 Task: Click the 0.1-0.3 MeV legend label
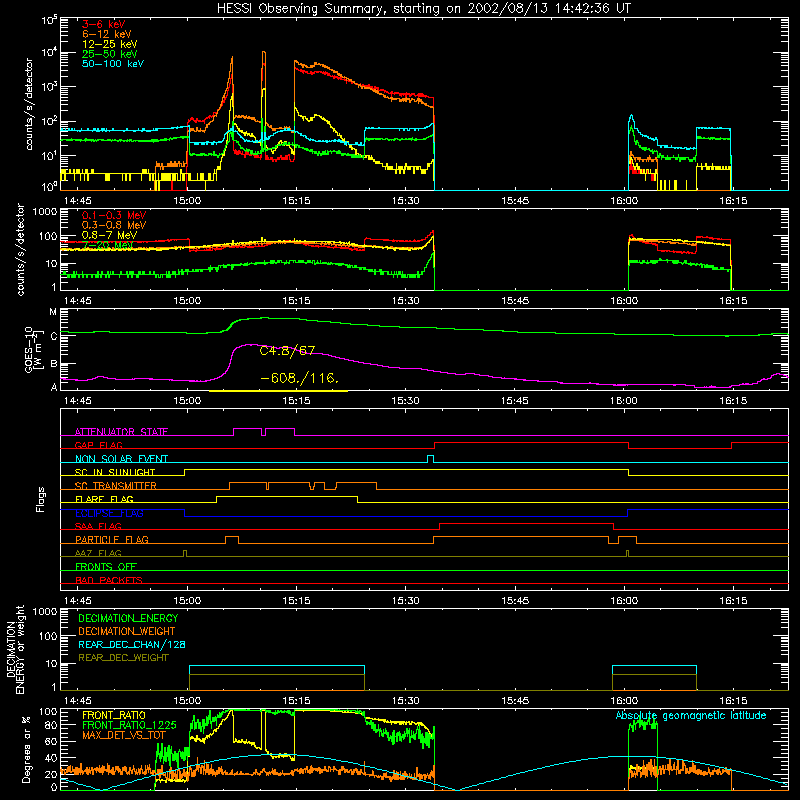[114, 215]
